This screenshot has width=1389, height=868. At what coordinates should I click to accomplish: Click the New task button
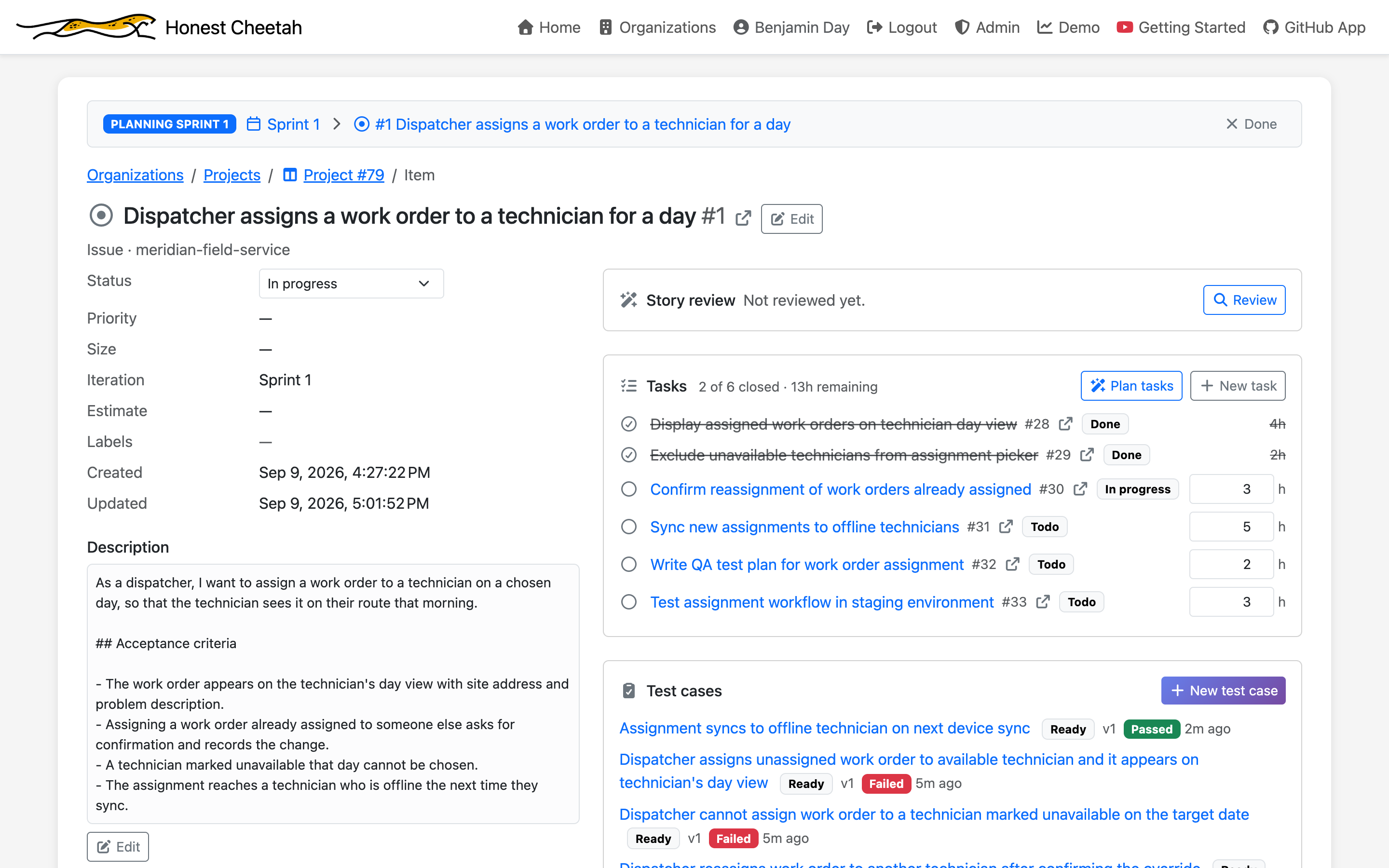point(1238,386)
